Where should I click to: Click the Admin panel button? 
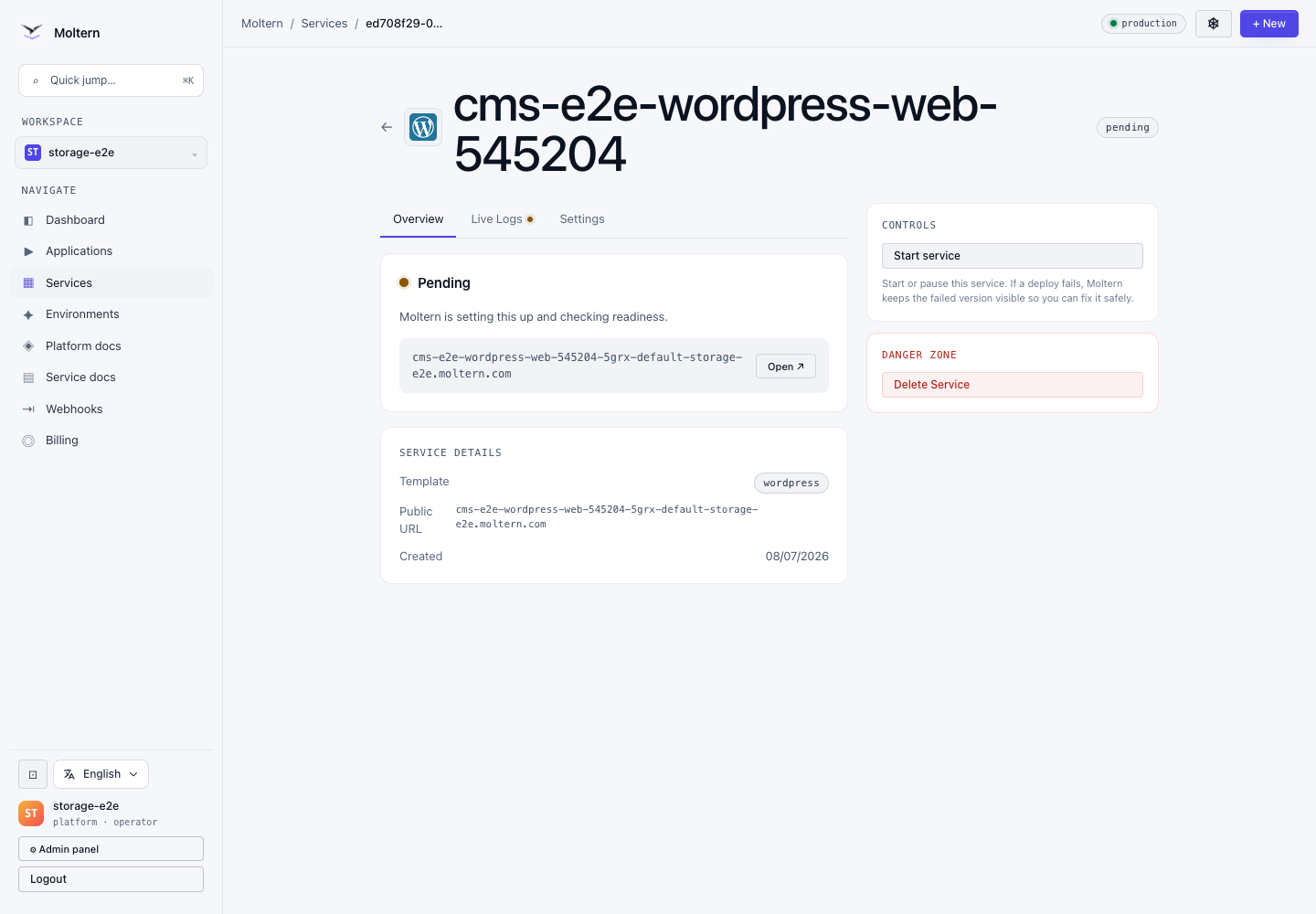(x=111, y=849)
